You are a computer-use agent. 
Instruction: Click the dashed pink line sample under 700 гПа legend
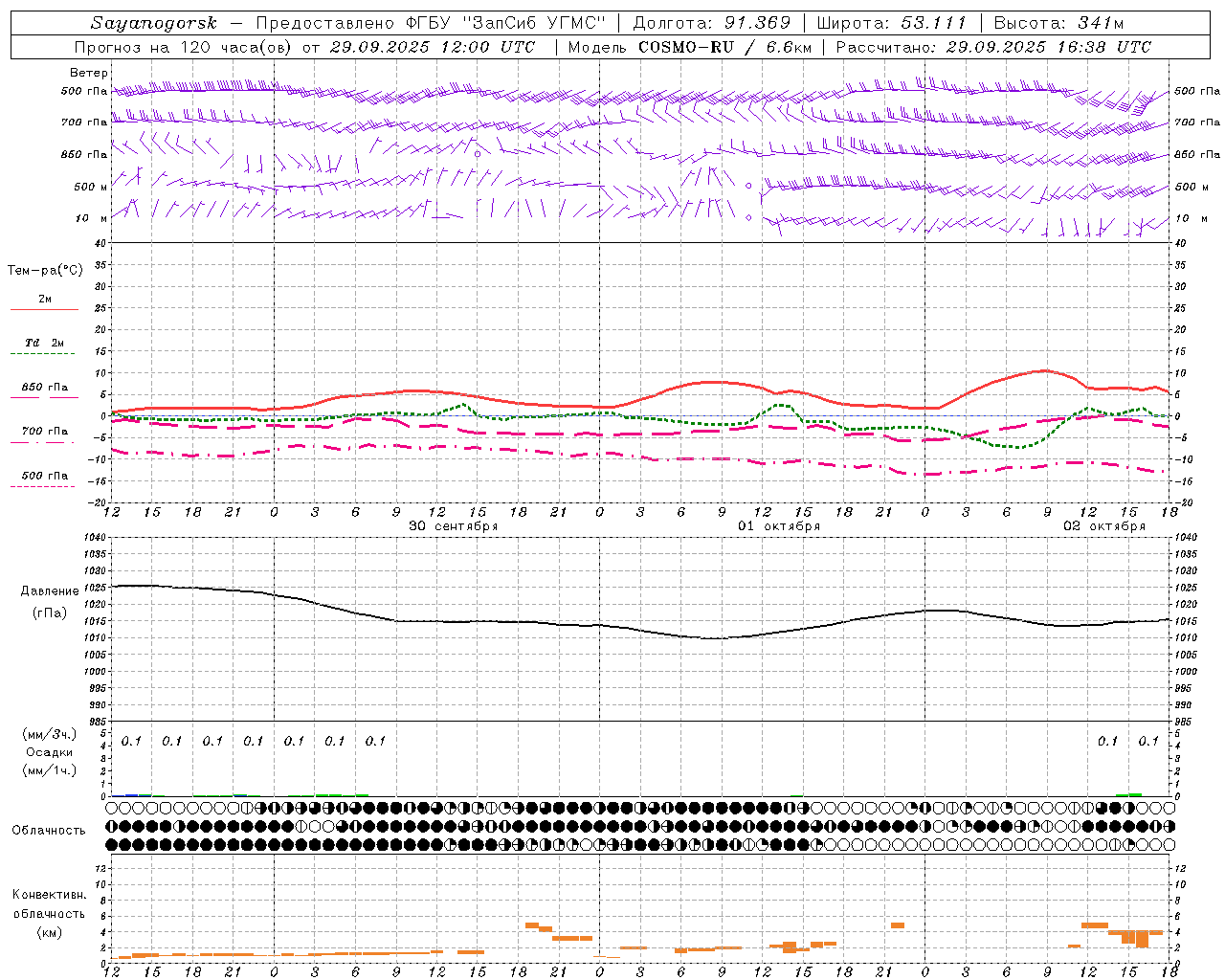(x=43, y=442)
